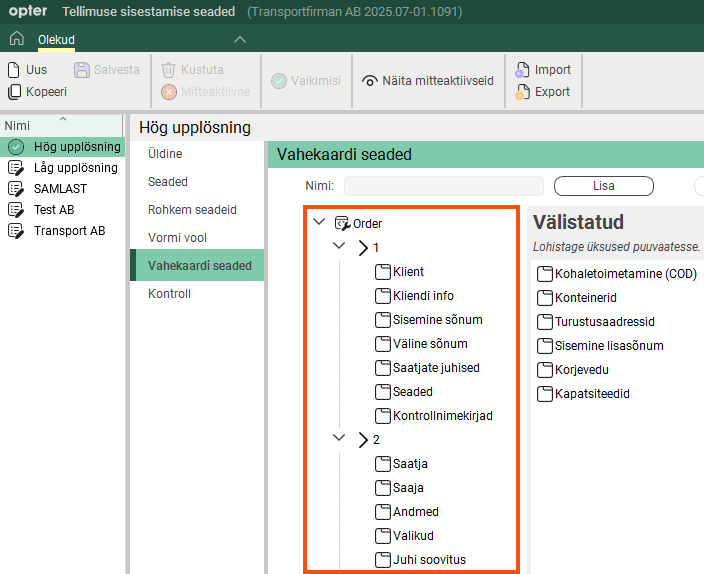
Task: Click the Kopeeri copy icon
Action: pos(13,92)
